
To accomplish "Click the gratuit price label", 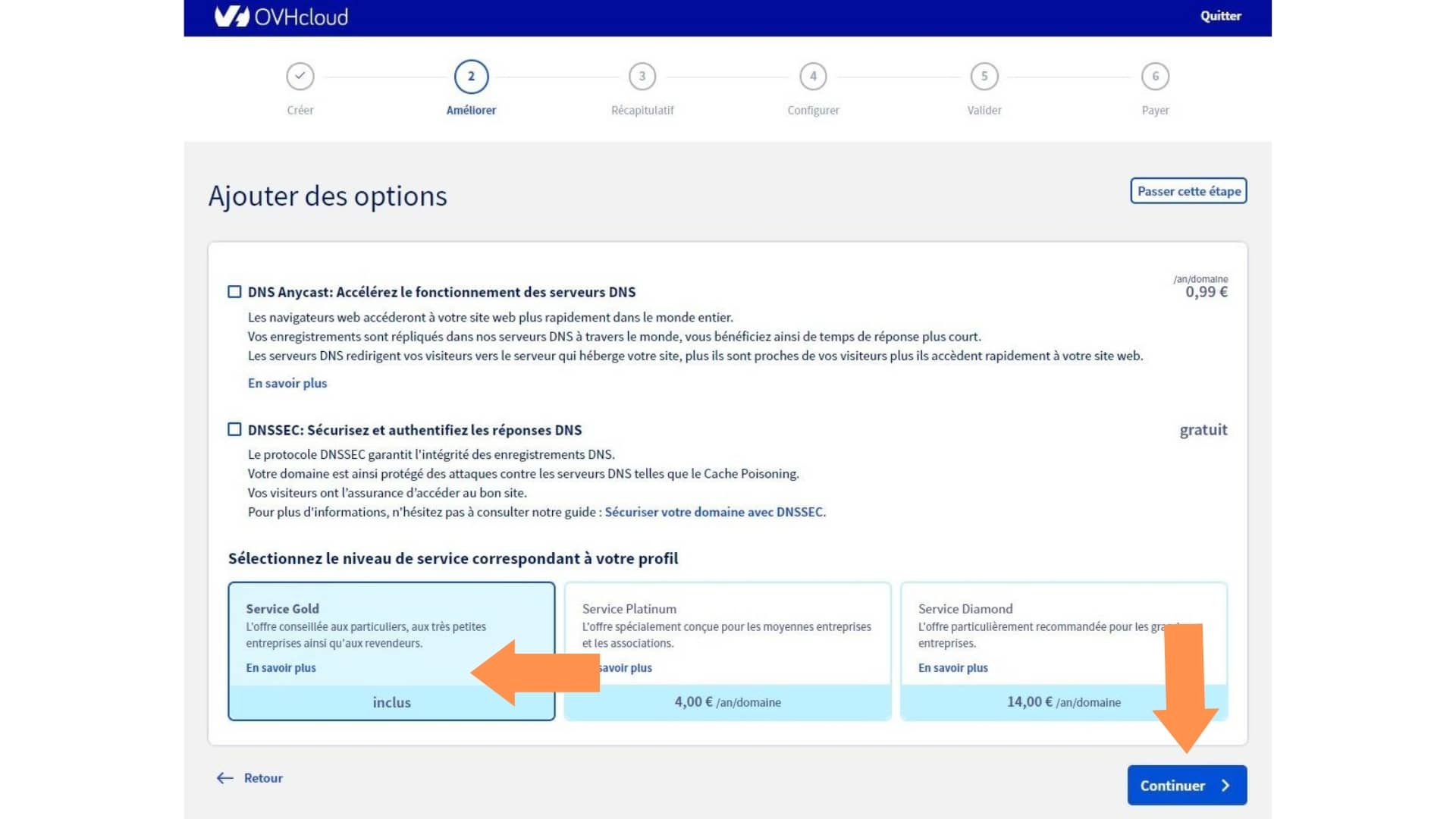I will [x=1203, y=430].
